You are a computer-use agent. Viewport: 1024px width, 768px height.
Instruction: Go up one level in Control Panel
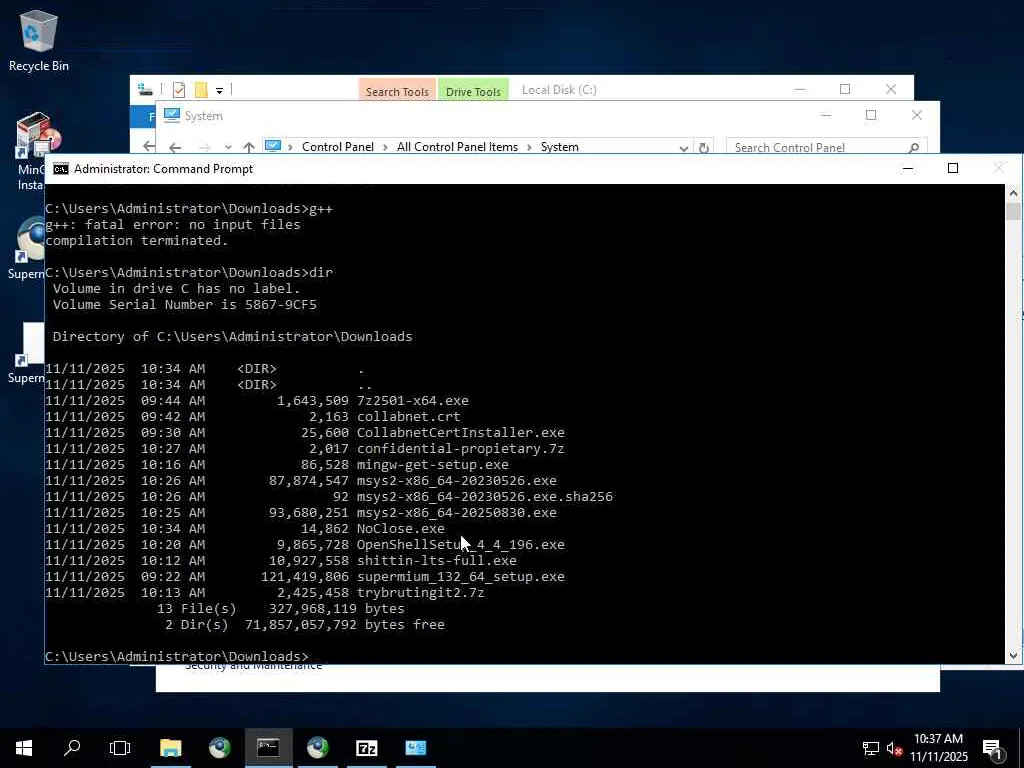(x=249, y=148)
